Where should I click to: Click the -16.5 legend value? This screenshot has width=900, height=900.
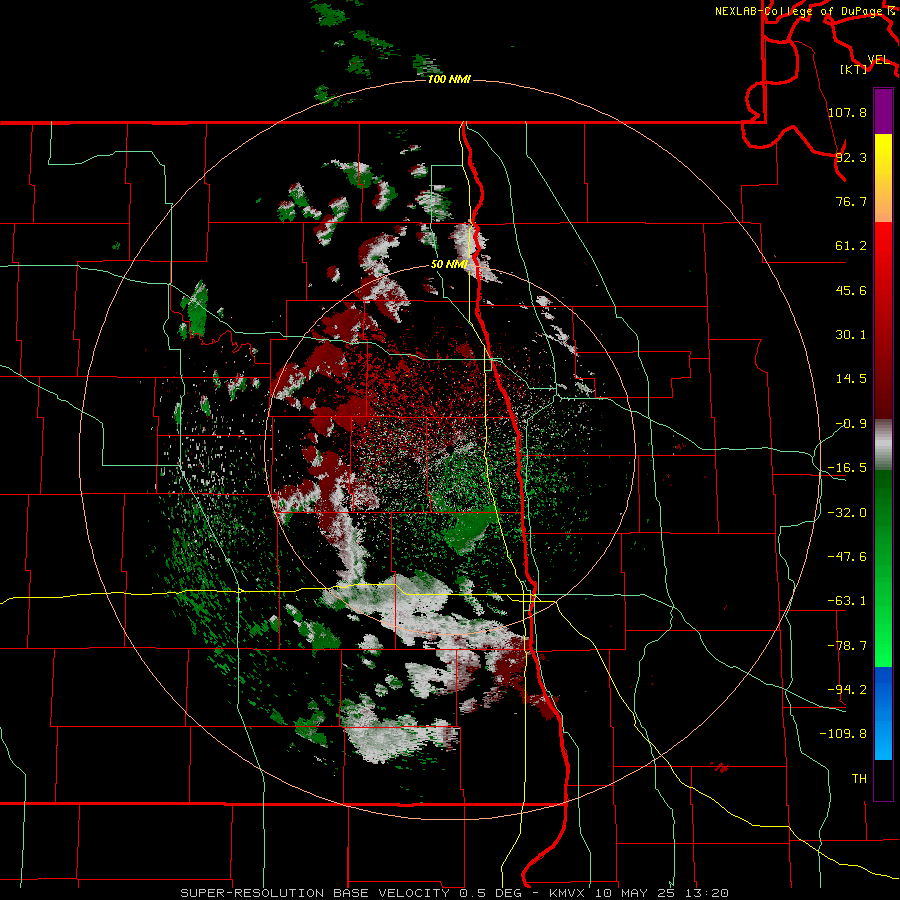point(847,468)
